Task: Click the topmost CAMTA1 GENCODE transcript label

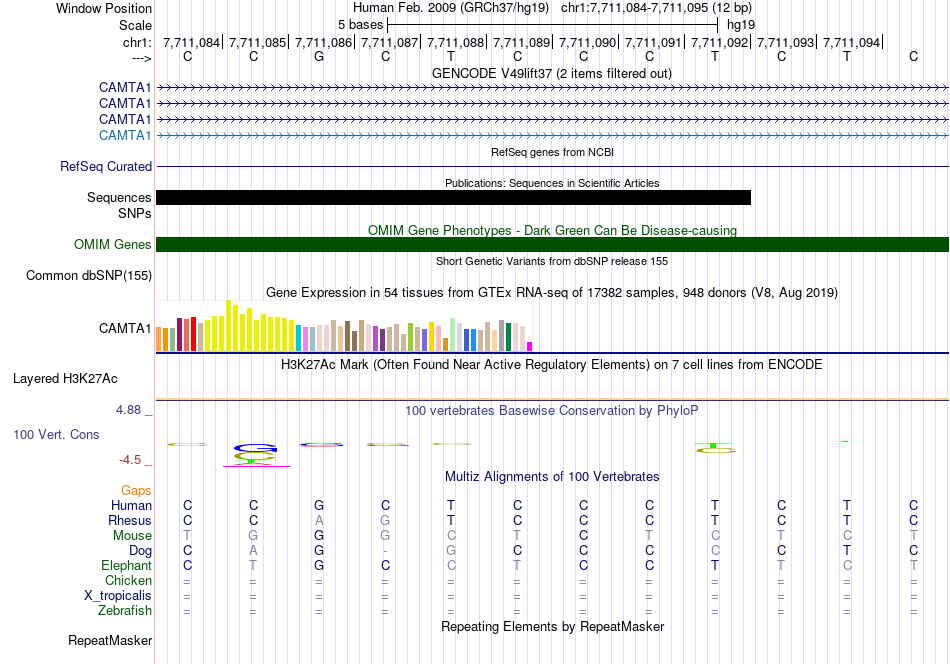Action: tap(125, 87)
